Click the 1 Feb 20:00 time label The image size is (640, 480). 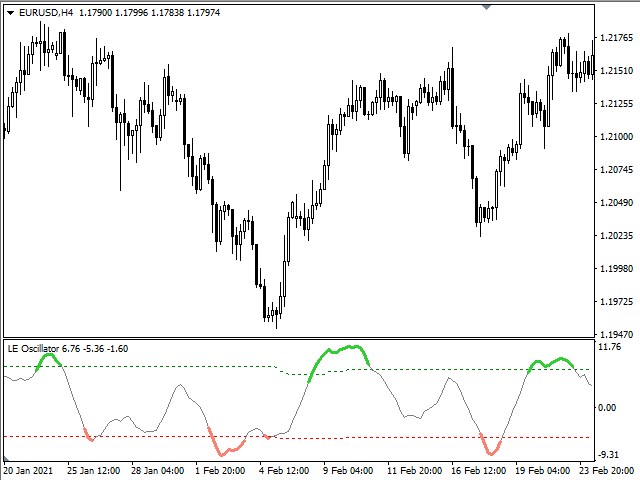pos(220,471)
